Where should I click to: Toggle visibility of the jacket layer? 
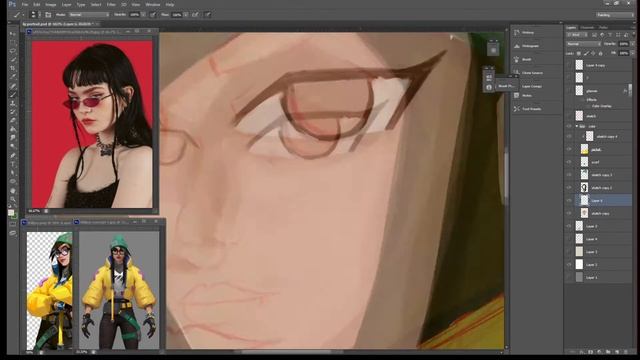pos(569,149)
